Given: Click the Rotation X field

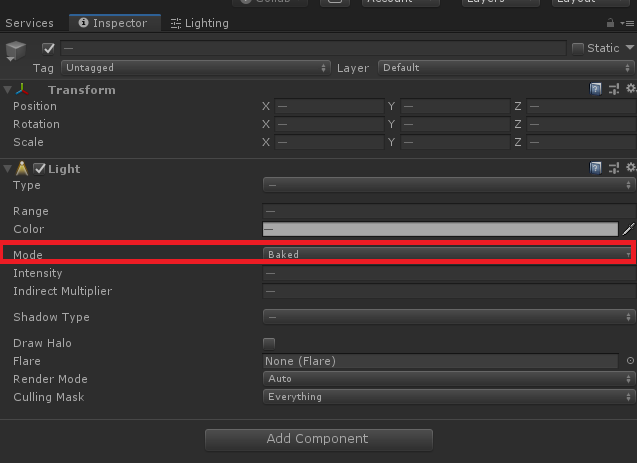Looking at the screenshot, I should click(x=329, y=124).
